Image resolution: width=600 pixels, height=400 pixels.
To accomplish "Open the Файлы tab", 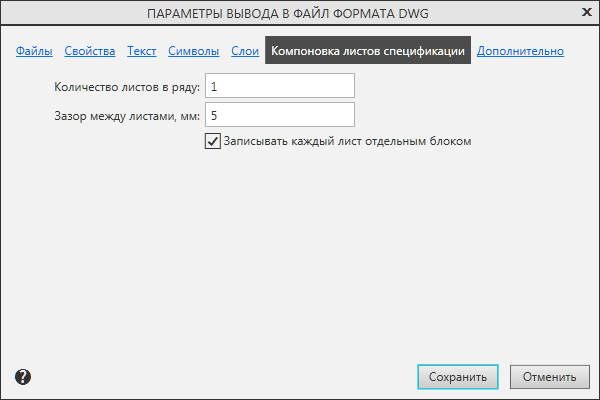I will coord(34,51).
